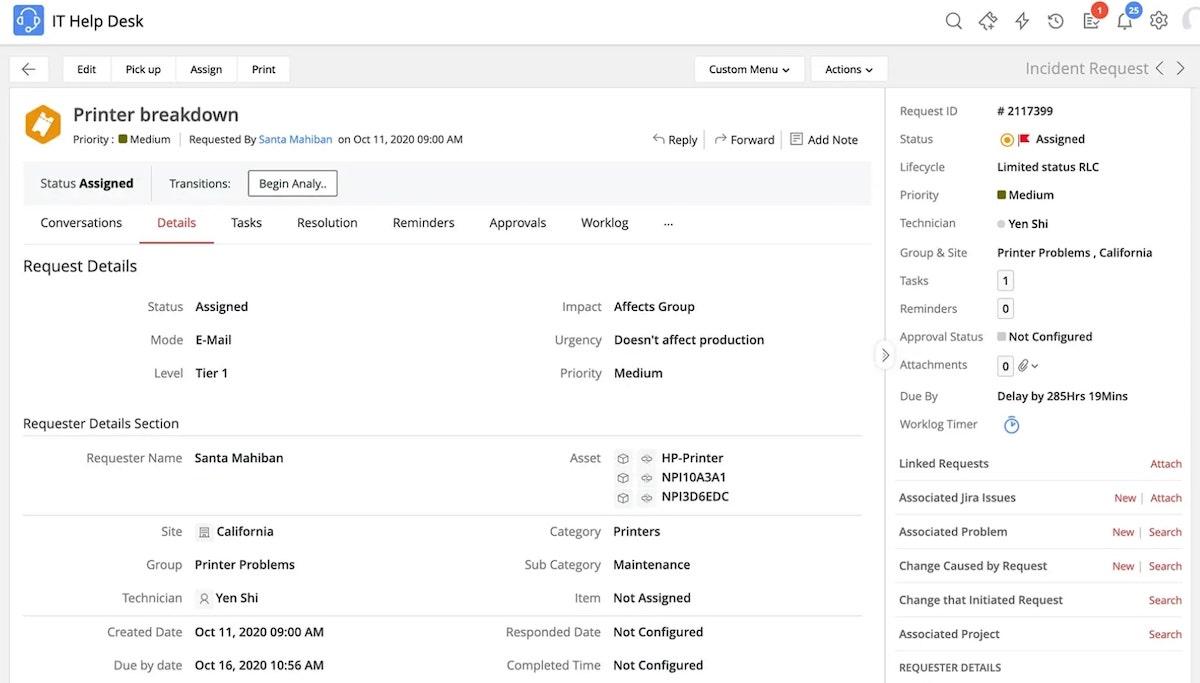Click the Begin Analysis transition button
Screen dimensions: 1200x683
(292, 184)
